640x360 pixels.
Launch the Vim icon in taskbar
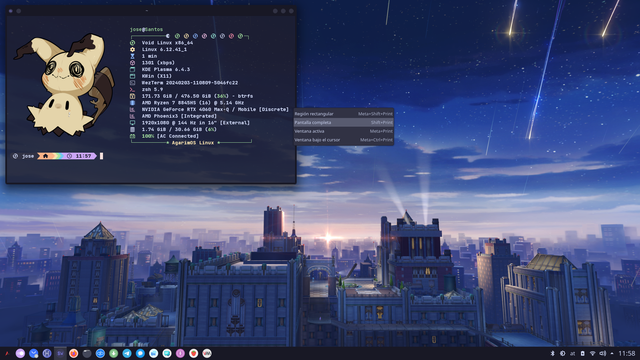(x=207, y=353)
